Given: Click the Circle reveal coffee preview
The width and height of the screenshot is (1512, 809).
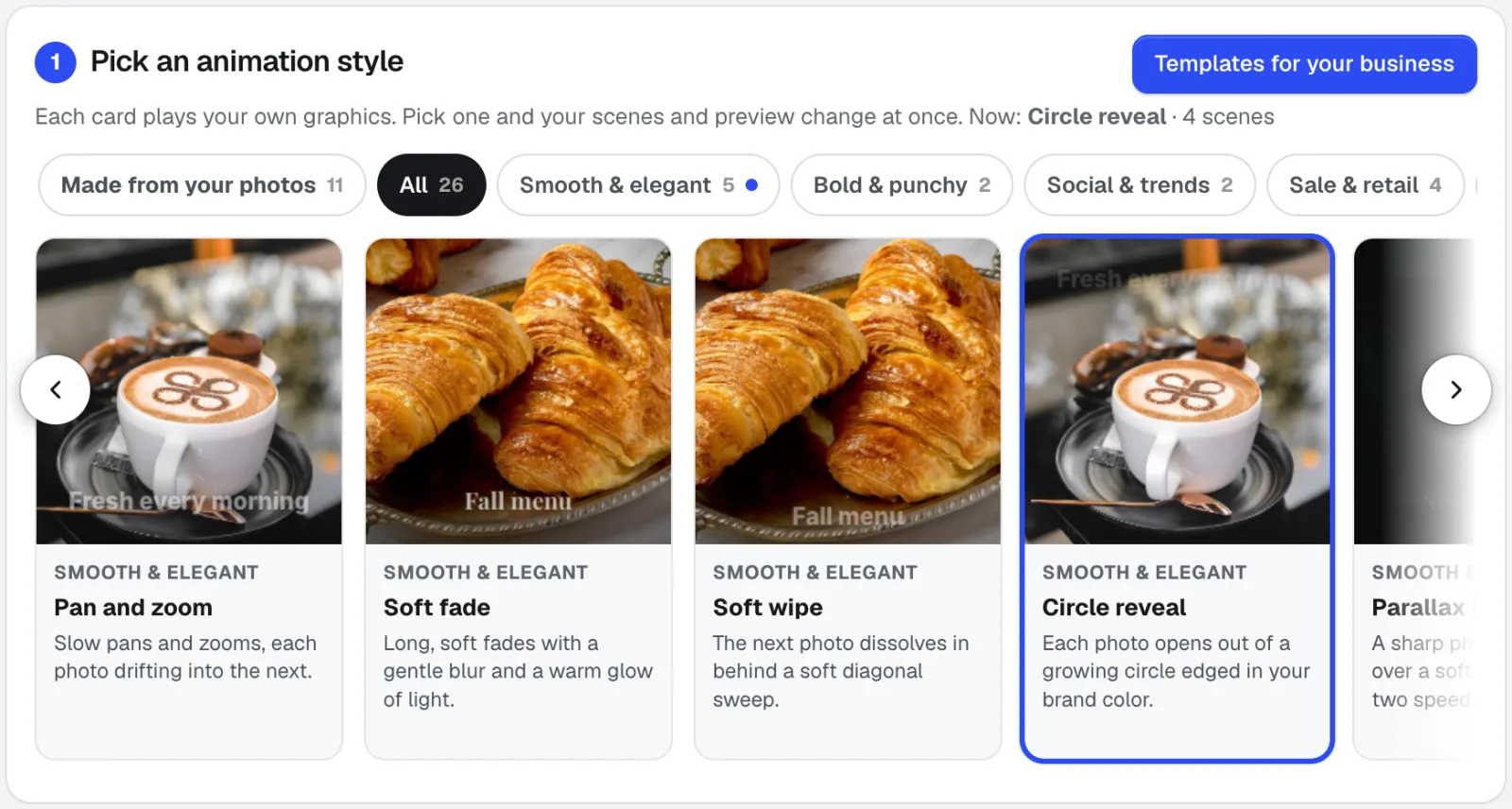Looking at the screenshot, I should (x=1177, y=391).
